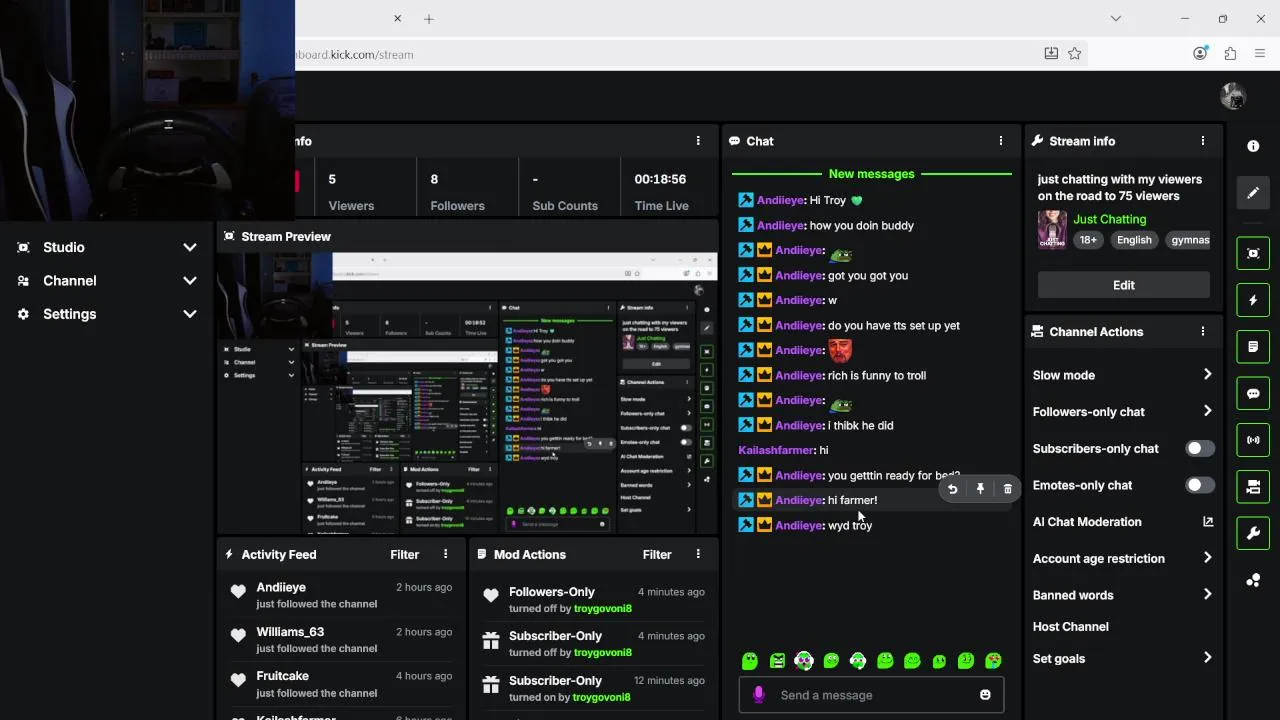This screenshot has width=1280, height=720.
Task: Open Host Channel action
Action: pos(1070,627)
